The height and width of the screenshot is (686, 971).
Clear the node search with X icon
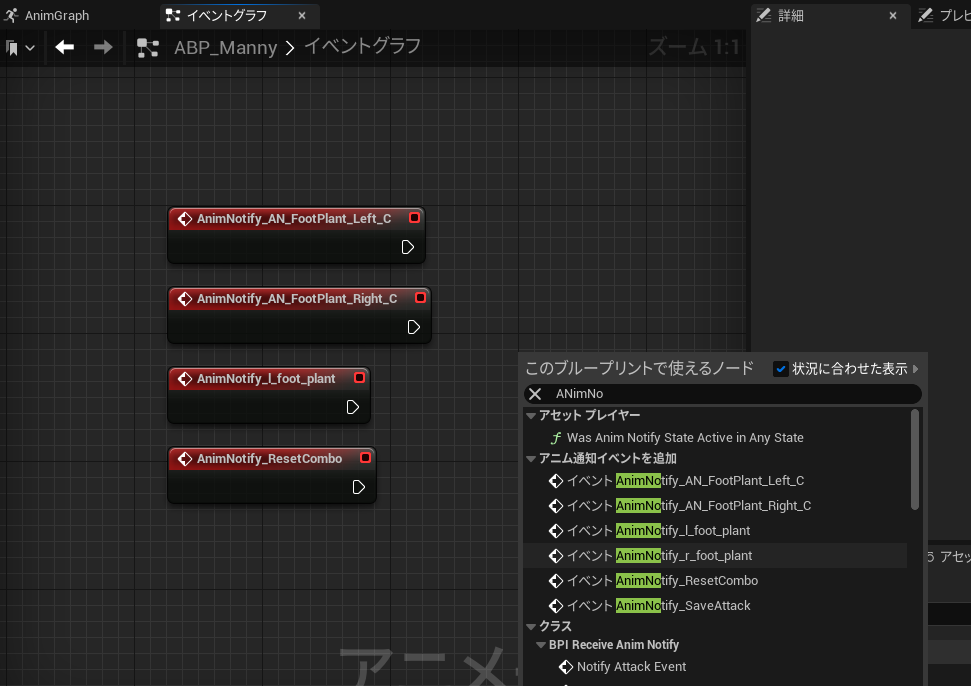[536, 394]
